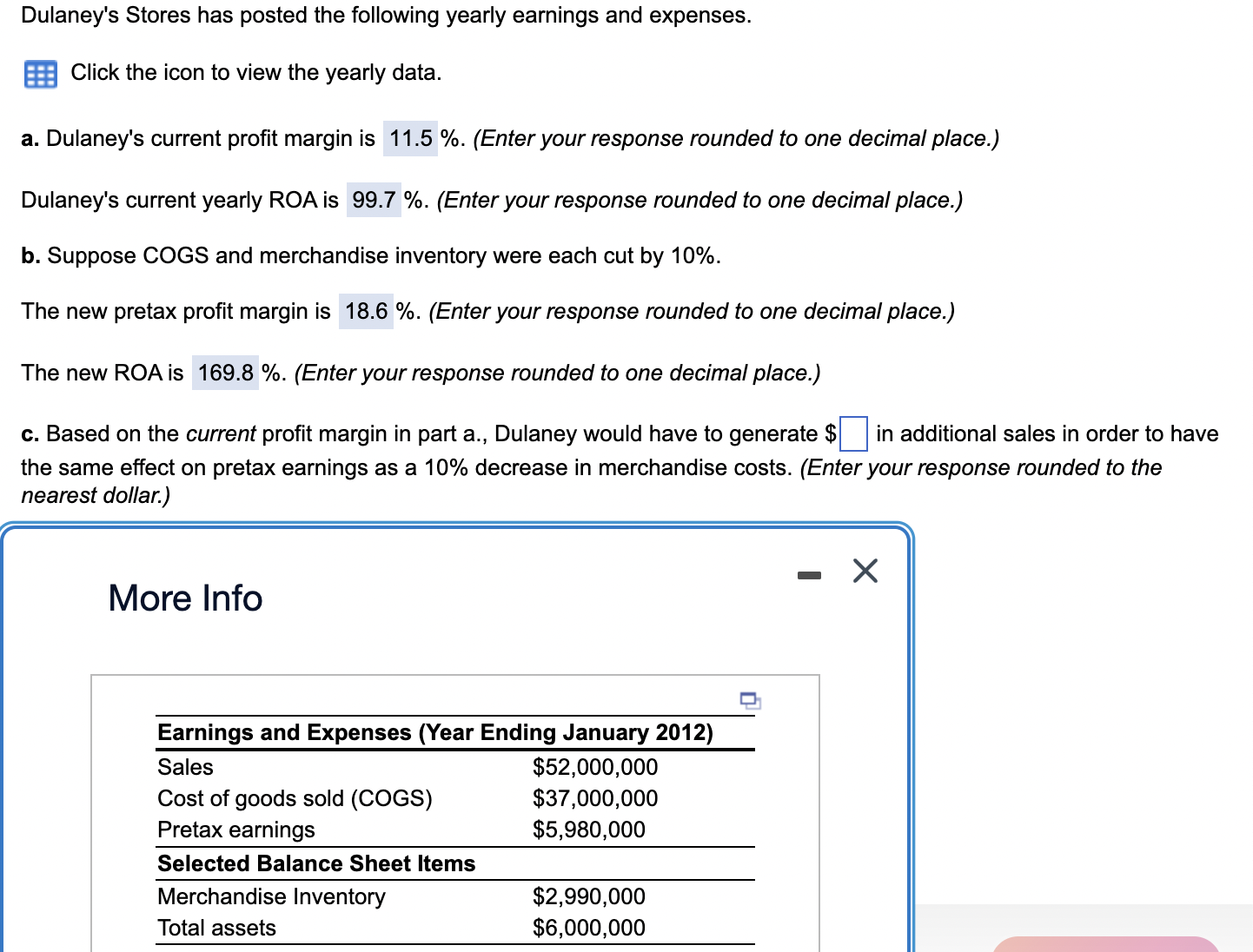Viewport: 1253px width, 952px height.
Task: Click the table popout icon in More Info
Action: [750, 700]
